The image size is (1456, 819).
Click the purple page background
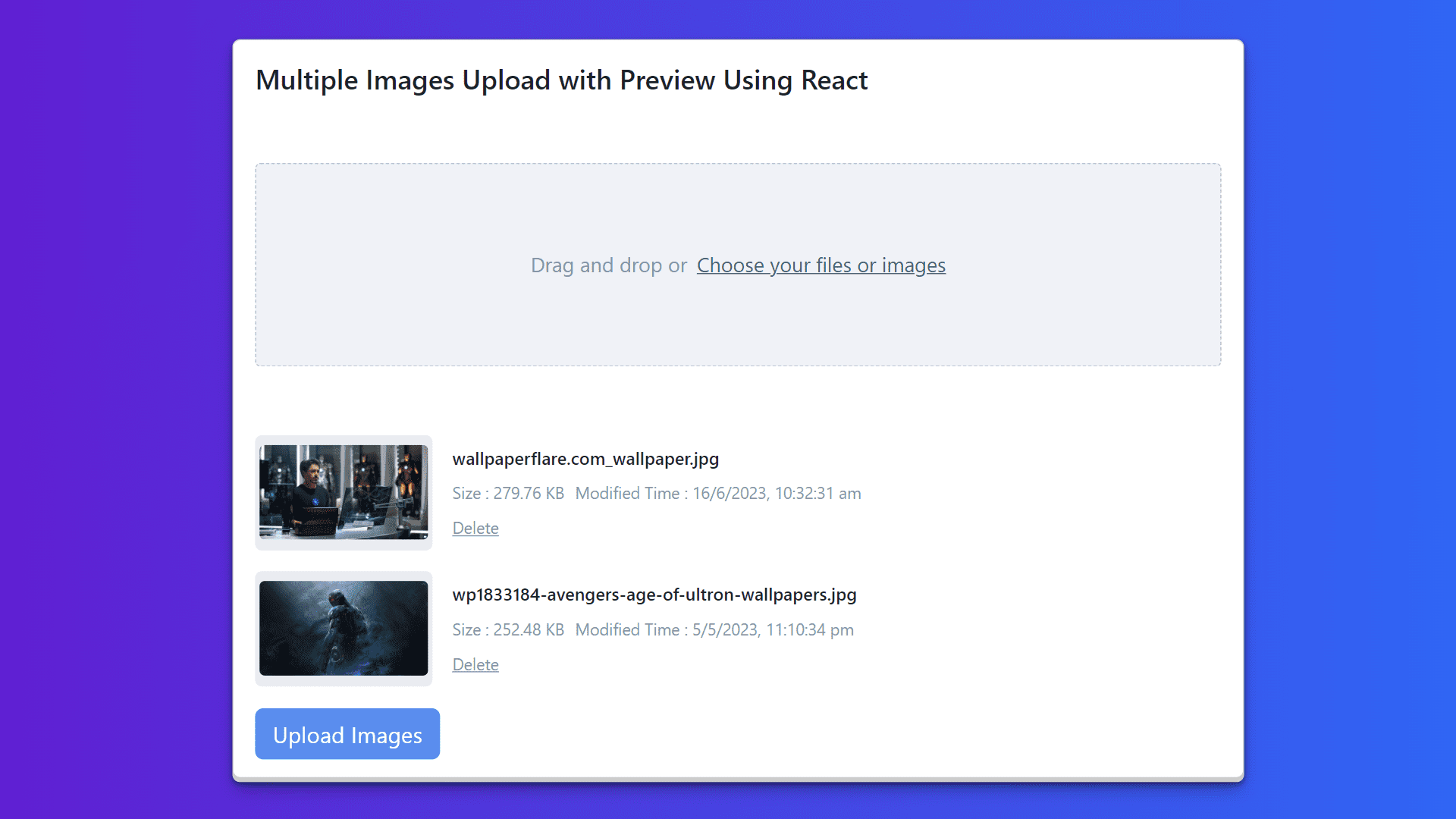[114, 409]
